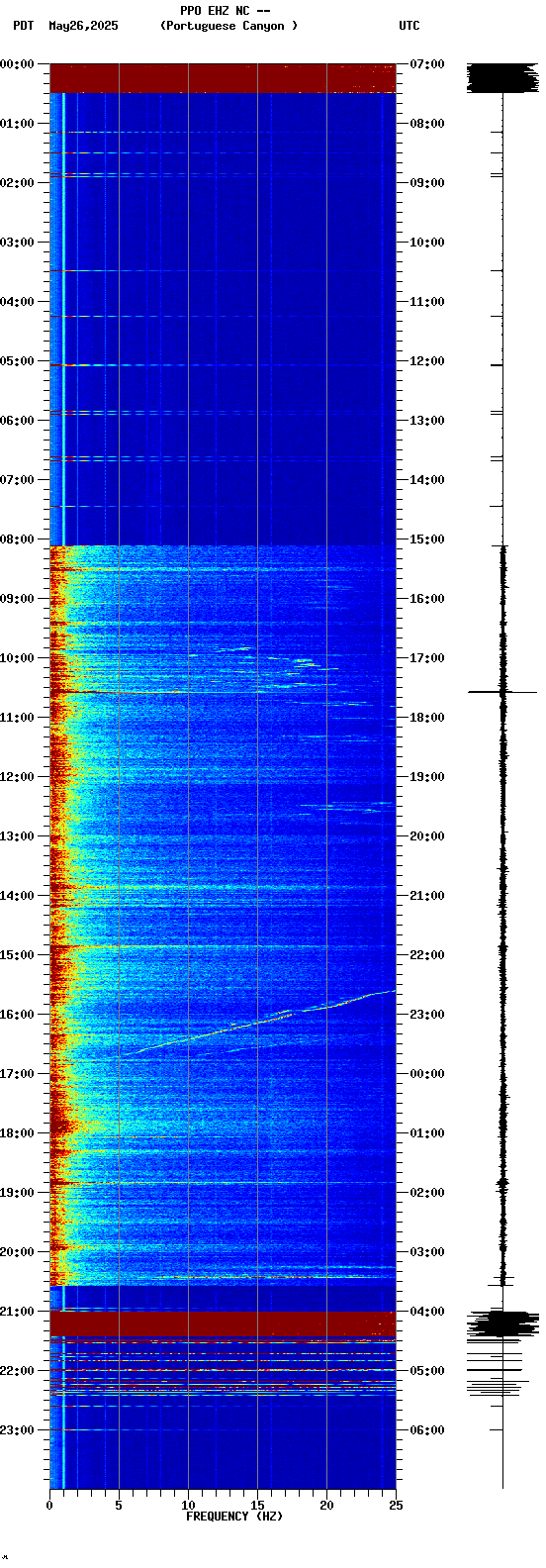Click the PDT '21:00' time label
Screen dimensions: 546x1568
tap(17, 1312)
